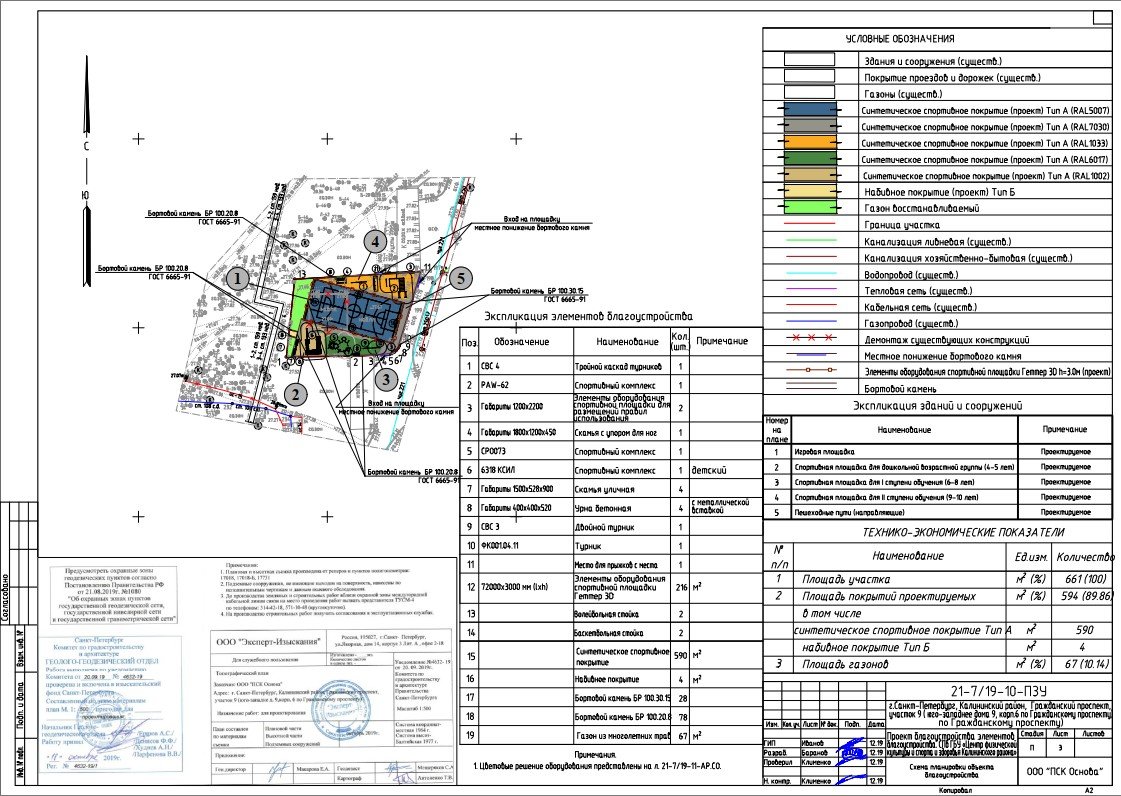Click the Площадь участка row label
This screenshot has height=796, width=1121.
(x=846, y=579)
